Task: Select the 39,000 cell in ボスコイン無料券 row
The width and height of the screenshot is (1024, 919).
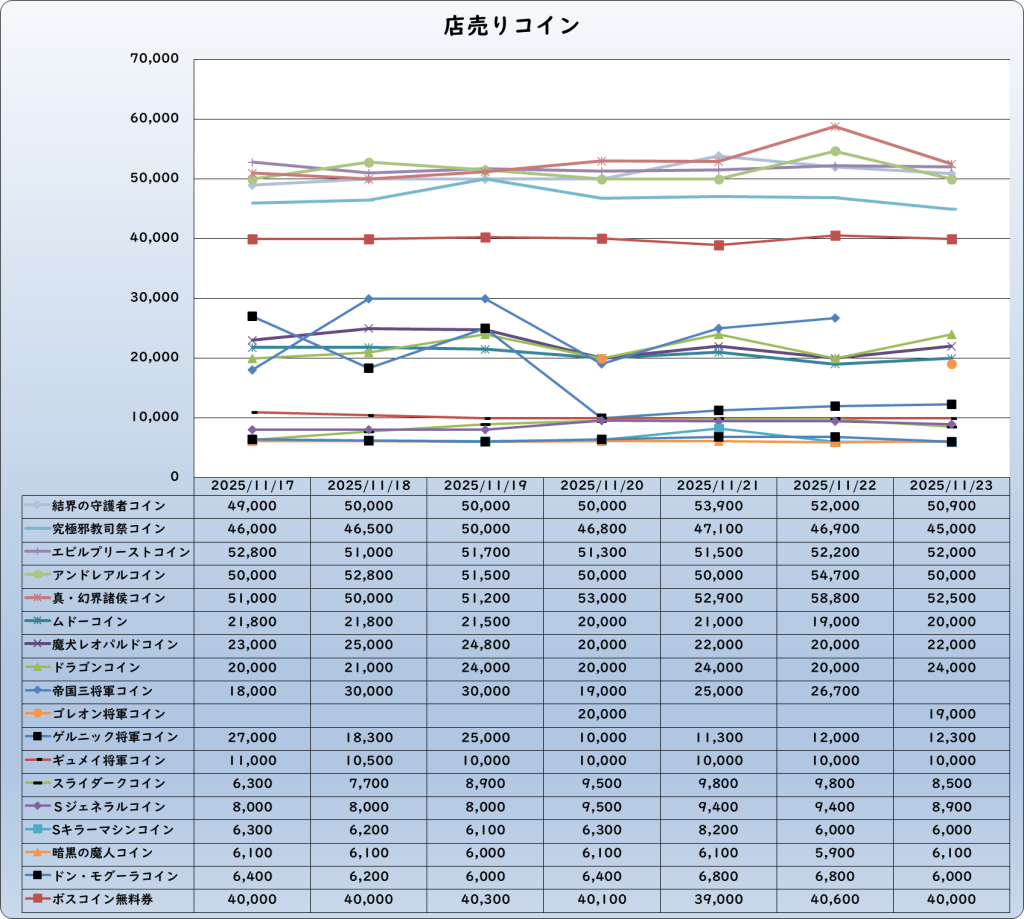Action: (718, 898)
